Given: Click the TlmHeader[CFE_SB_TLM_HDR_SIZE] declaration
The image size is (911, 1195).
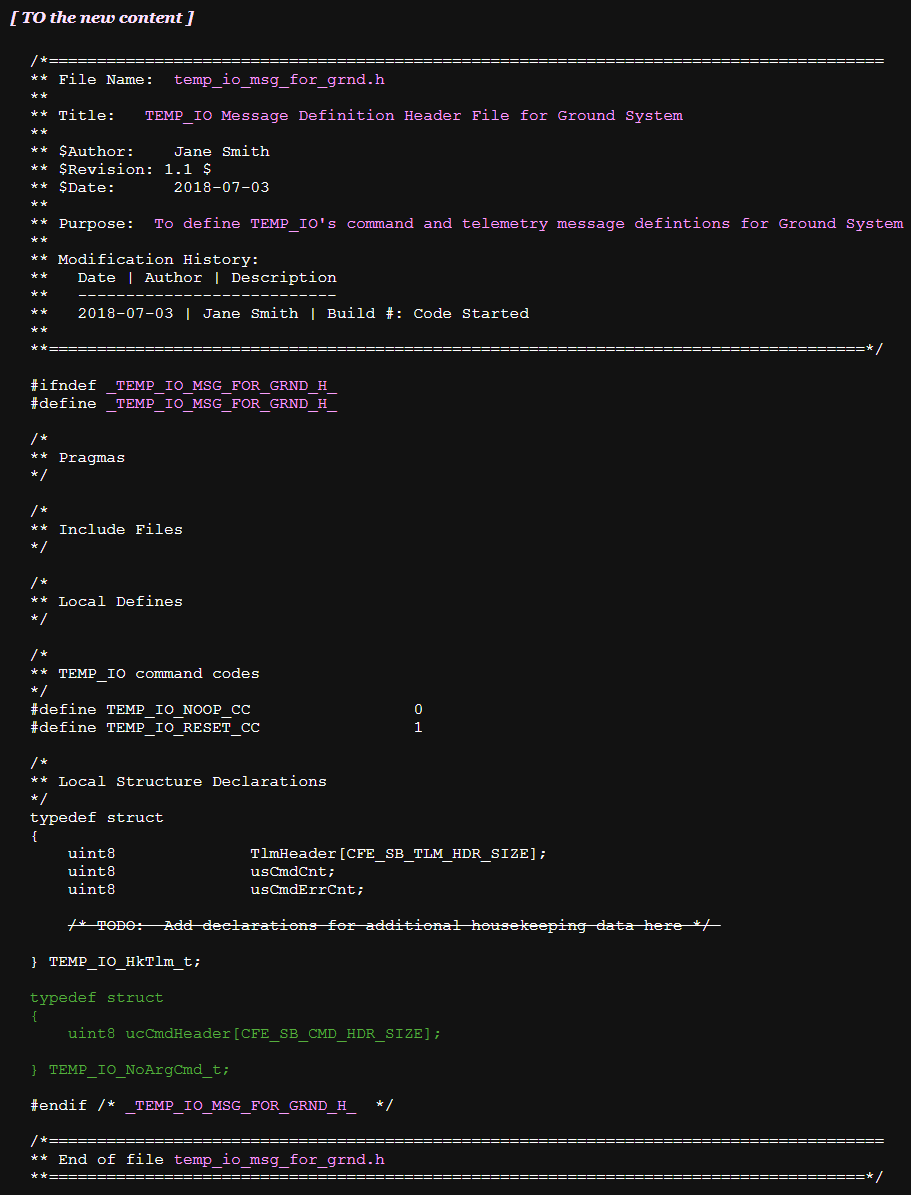Looking at the screenshot, I should pos(398,853).
